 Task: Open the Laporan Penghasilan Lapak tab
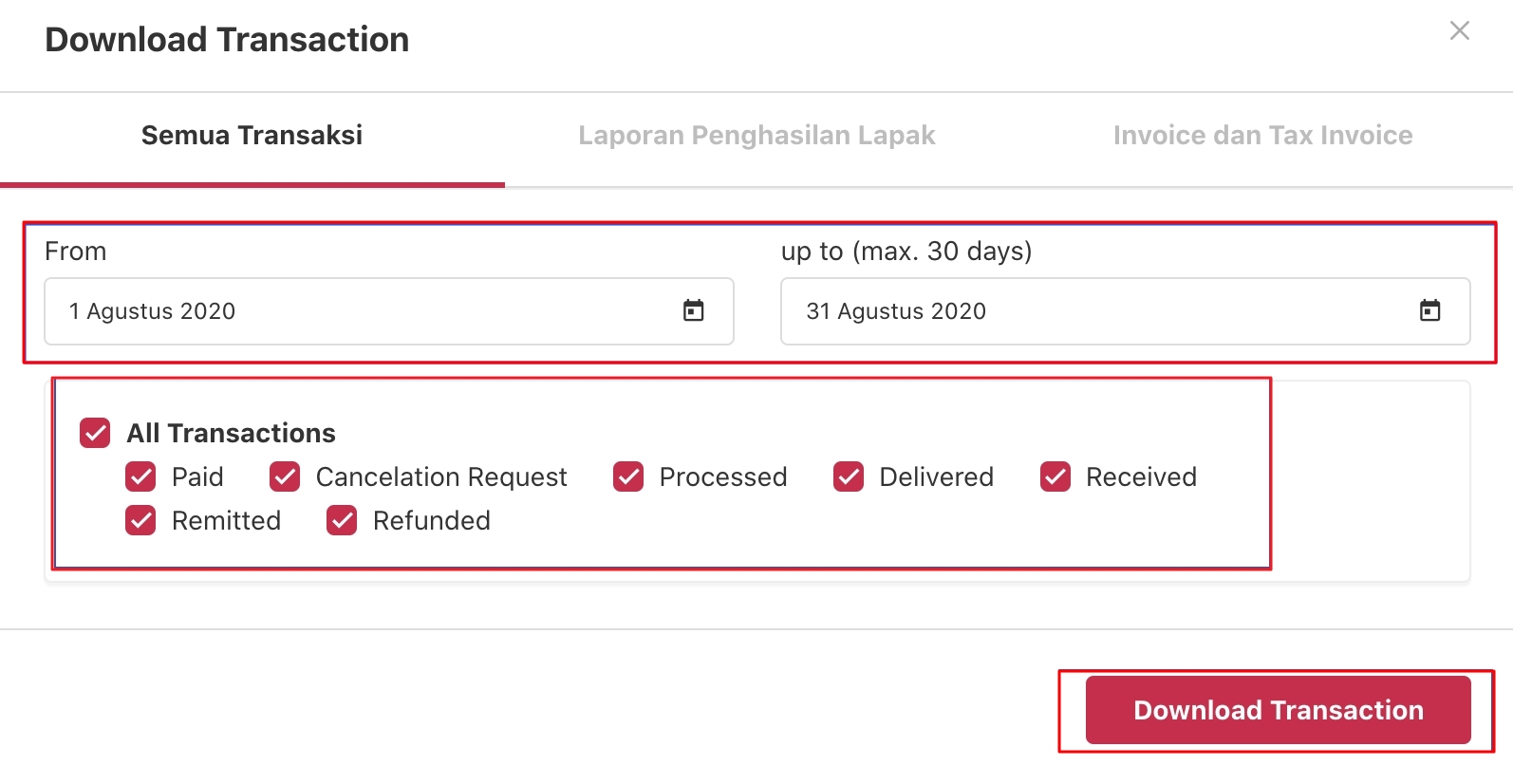756,136
